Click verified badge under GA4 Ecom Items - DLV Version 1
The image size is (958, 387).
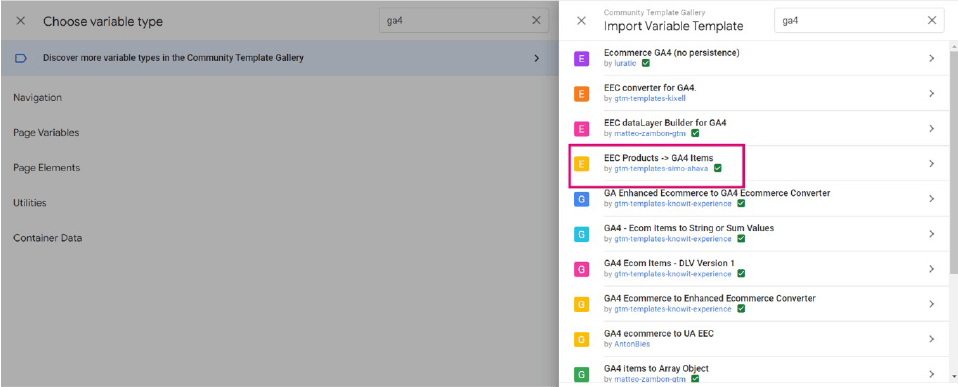(741, 273)
